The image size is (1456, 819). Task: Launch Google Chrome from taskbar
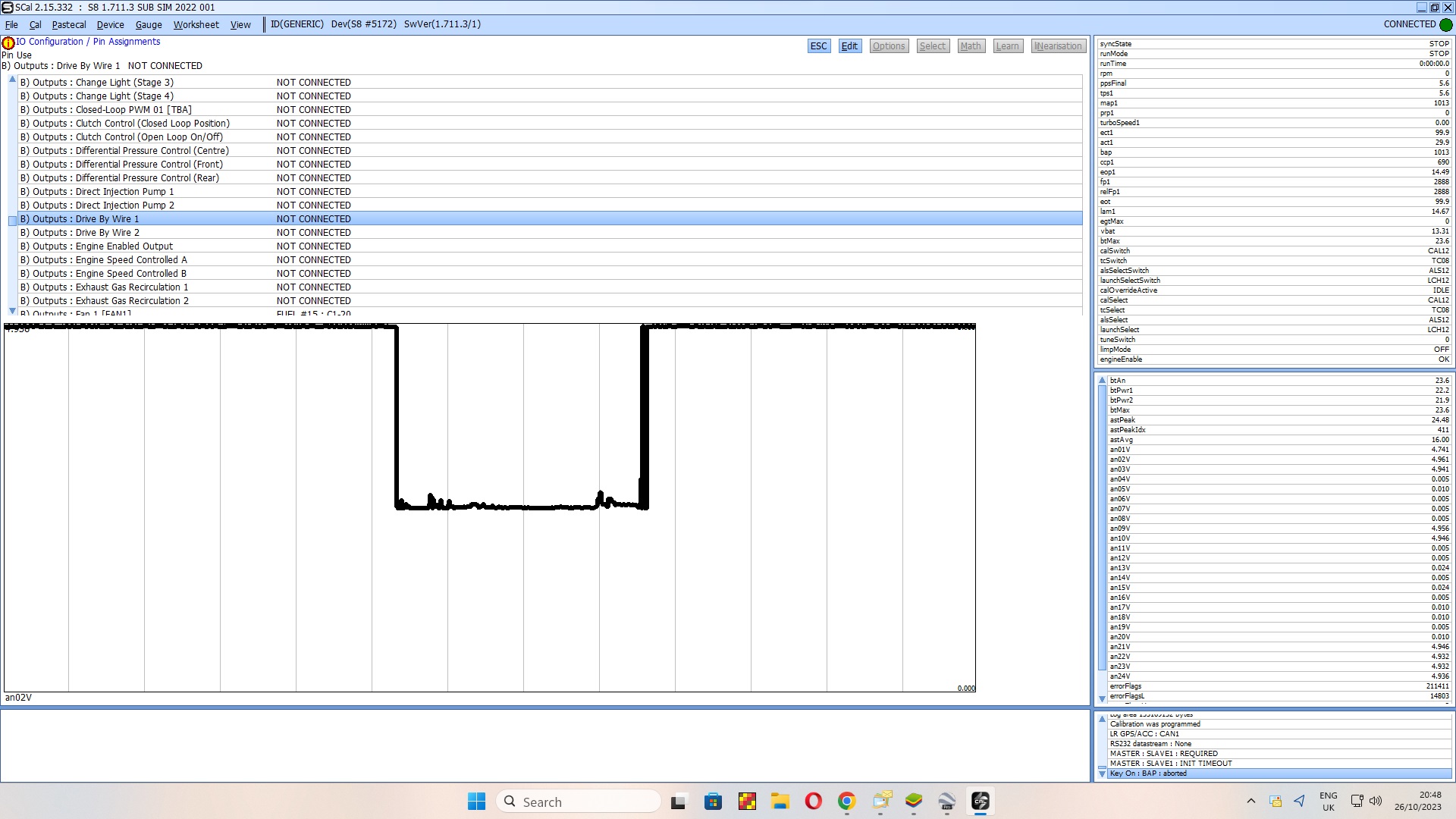click(846, 802)
